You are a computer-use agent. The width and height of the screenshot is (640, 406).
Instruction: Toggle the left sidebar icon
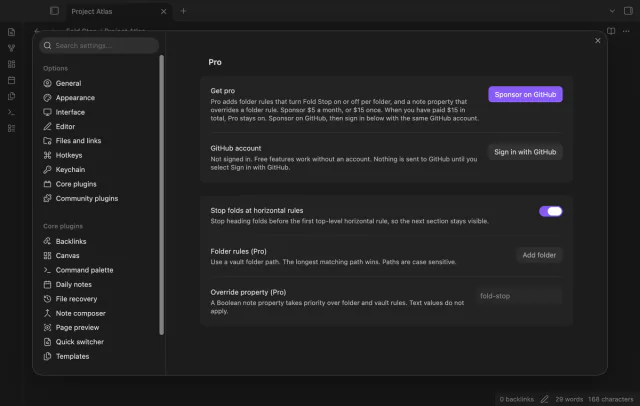click(54, 11)
